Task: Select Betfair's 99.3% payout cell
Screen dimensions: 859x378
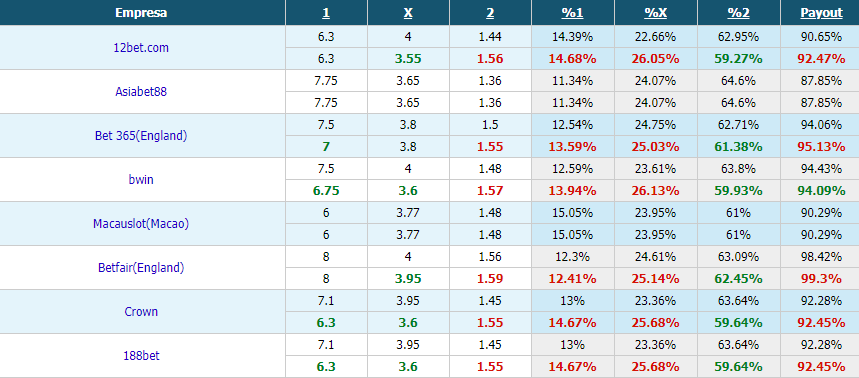Action: point(821,279)
